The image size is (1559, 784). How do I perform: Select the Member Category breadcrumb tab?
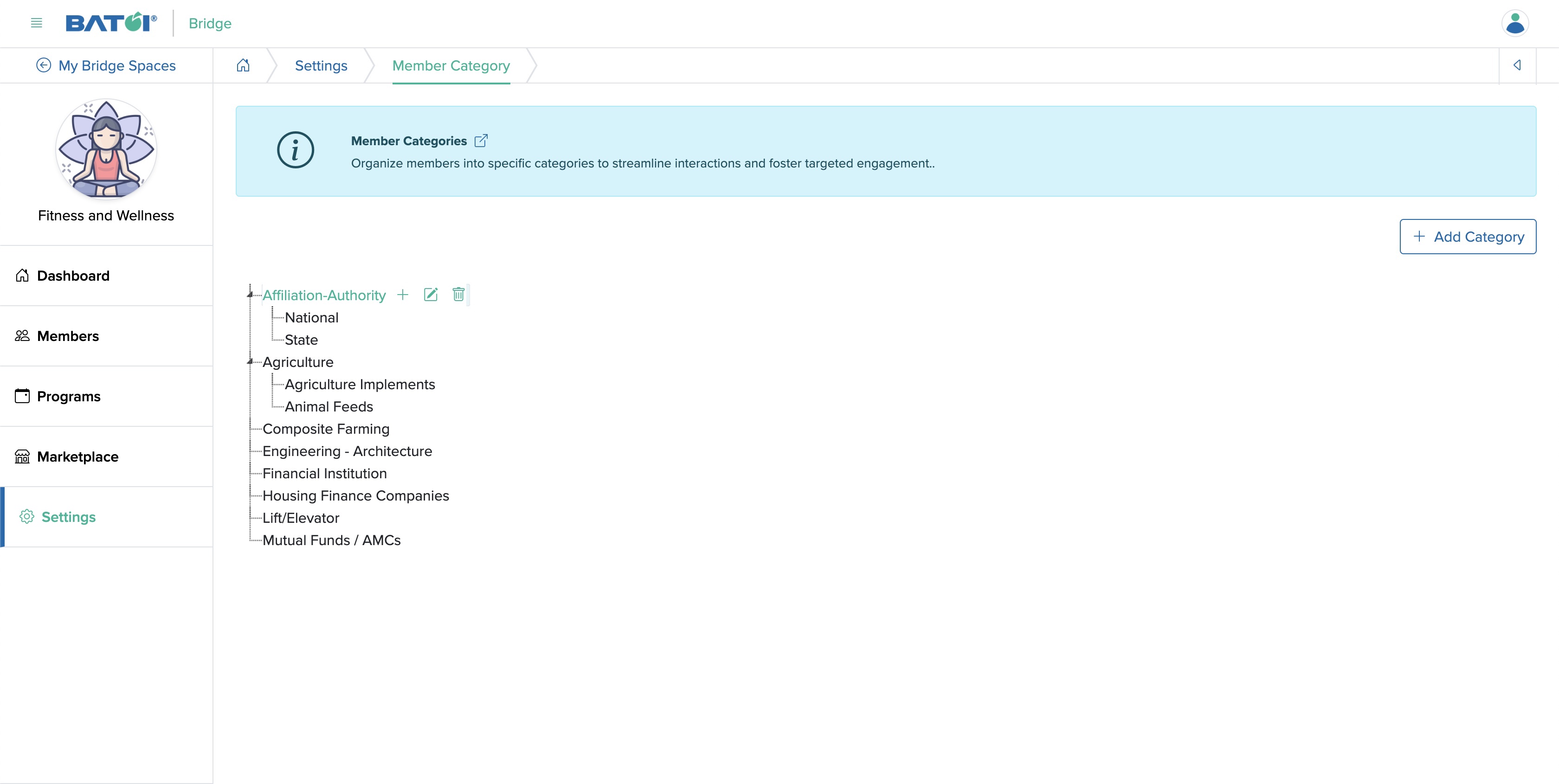[x=451, y=65]
